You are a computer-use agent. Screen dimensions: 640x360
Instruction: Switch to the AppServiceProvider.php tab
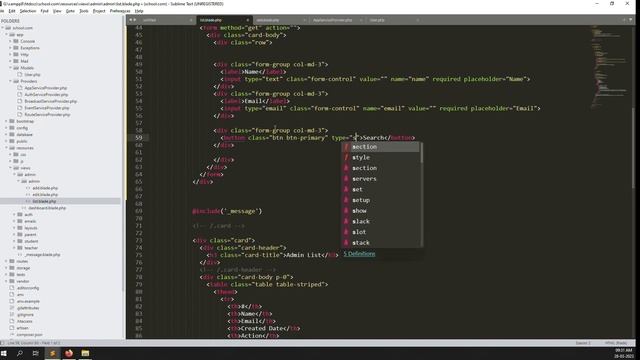click(x=332, y=20)
